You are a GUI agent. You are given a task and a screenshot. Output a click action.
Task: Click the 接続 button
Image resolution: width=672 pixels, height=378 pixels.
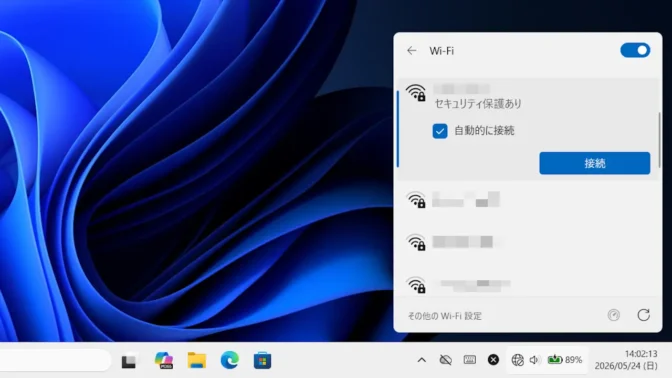point(594,163)
